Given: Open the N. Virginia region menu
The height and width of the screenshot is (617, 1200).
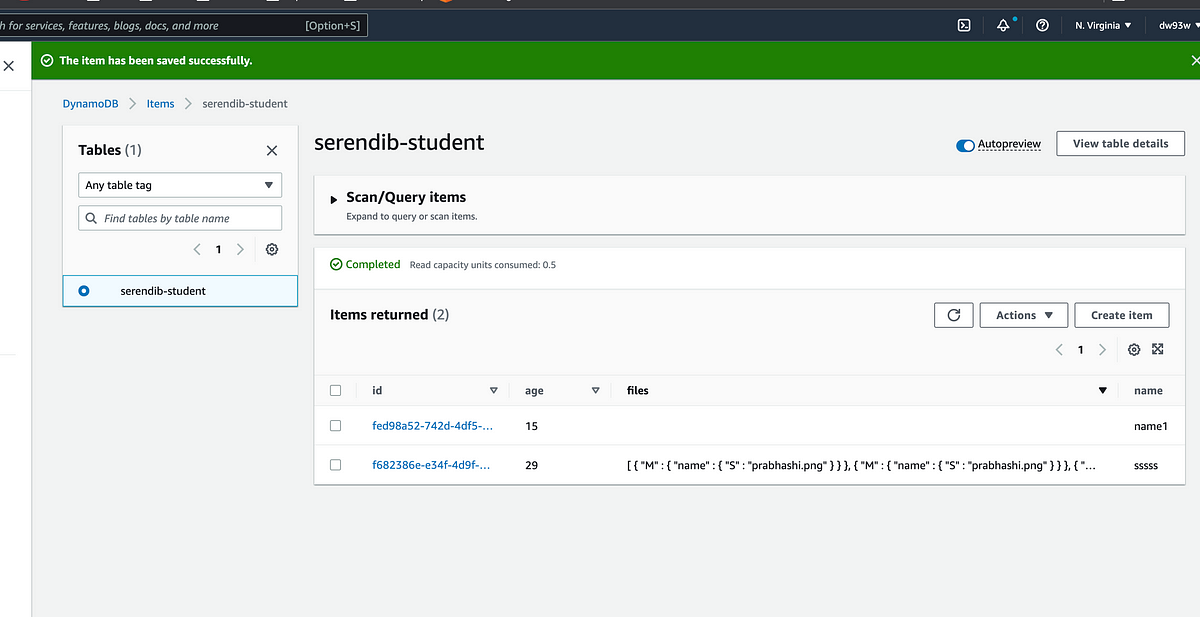Looking at the screenshot, I should tap(1103, 26).
